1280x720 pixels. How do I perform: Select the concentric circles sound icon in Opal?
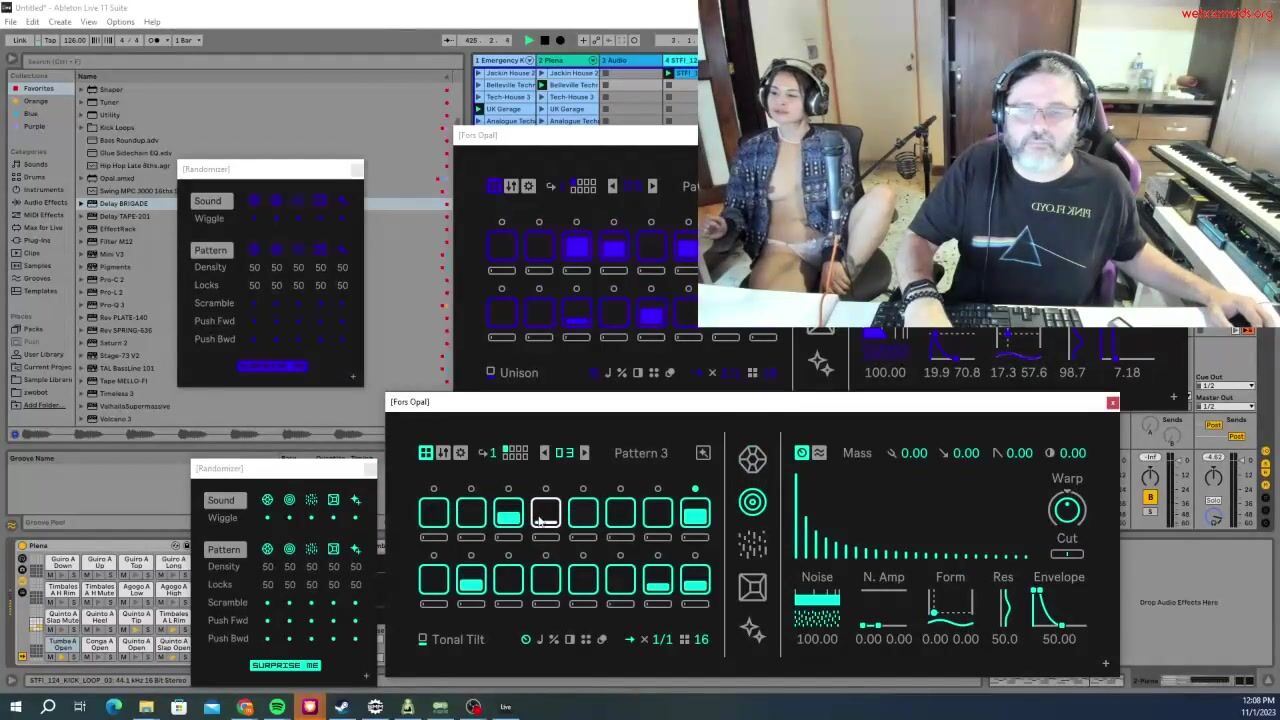click(x=752, y=502)
